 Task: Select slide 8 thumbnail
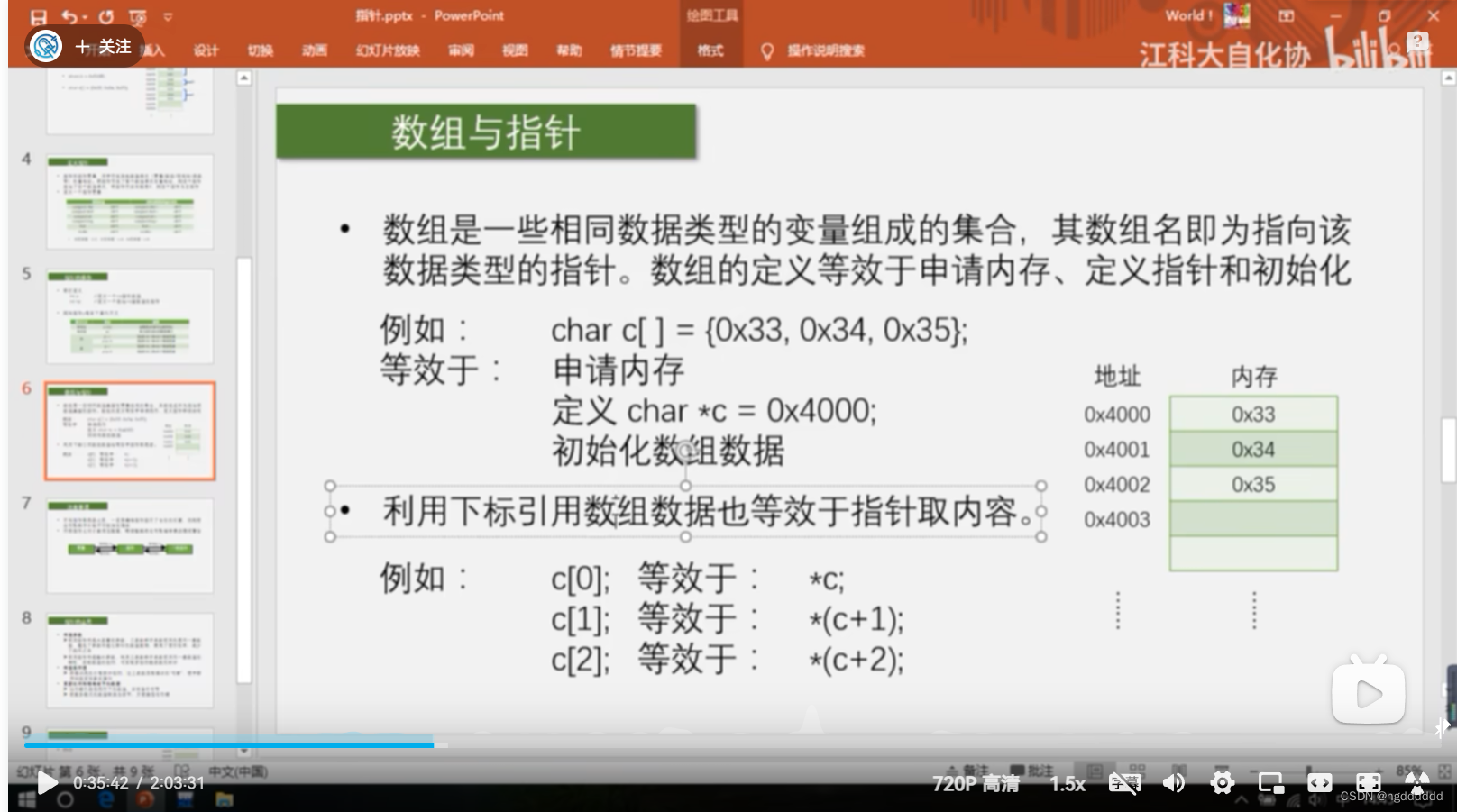[130, 660]
